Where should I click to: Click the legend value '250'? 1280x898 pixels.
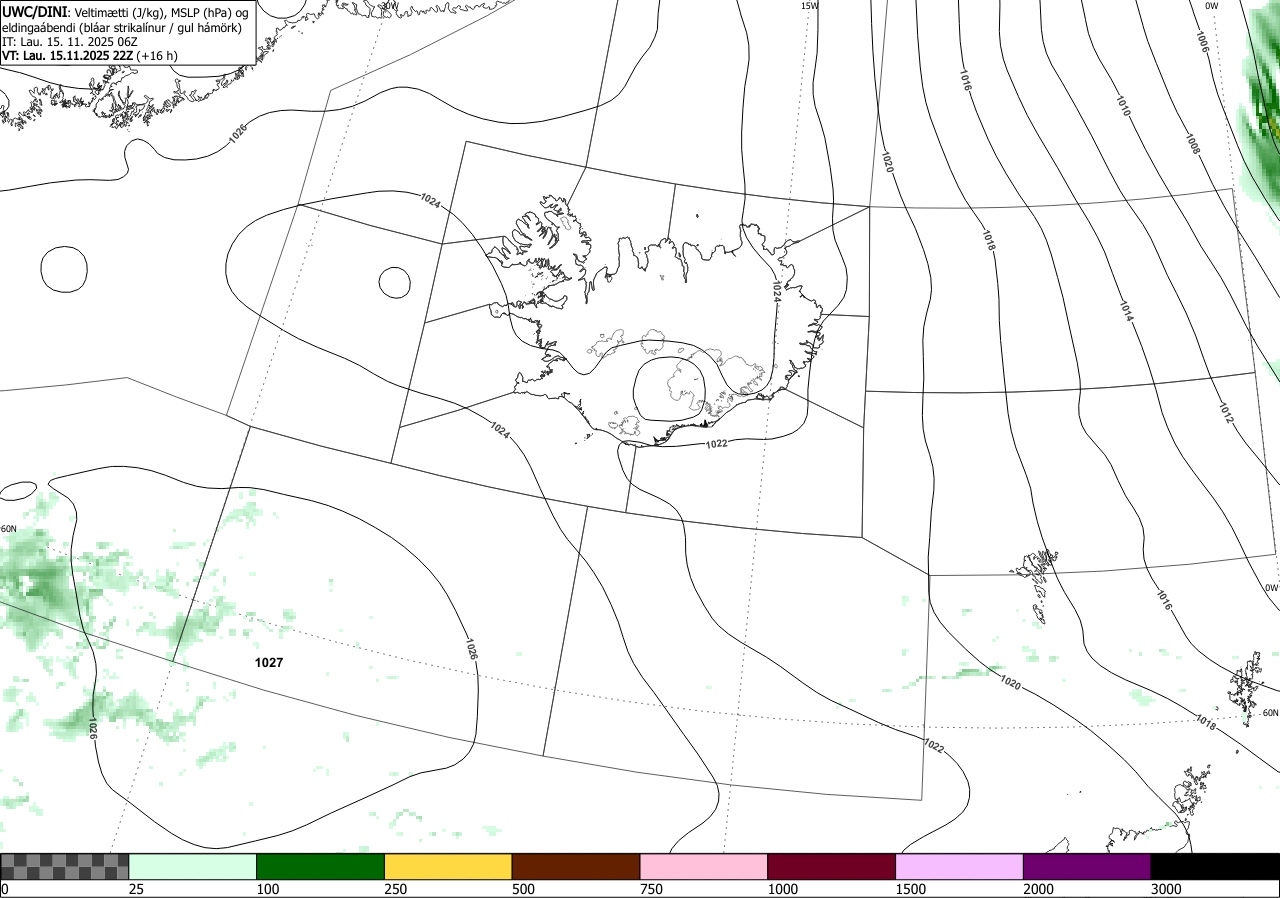pyautogui.click(x=395, y=889)
